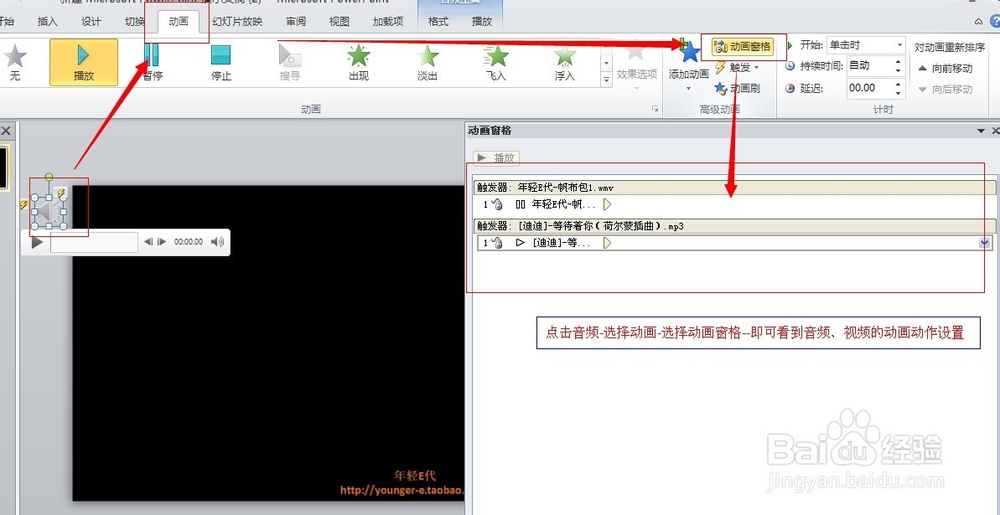Viewport: 1000px width, 515px height.
Task: Close the slide thumbnail pane
Action: pos(6,131)
